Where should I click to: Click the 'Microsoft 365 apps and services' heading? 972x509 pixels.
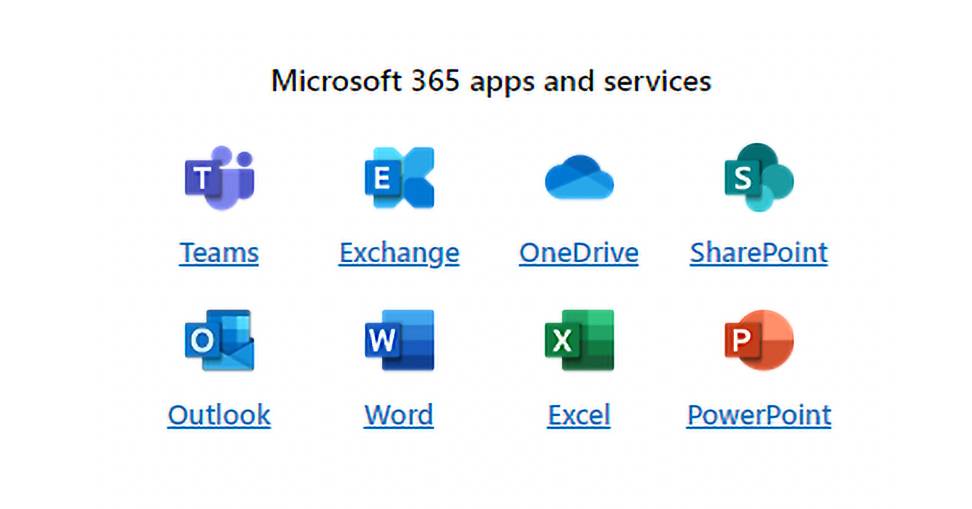click(x=491, y=82)
